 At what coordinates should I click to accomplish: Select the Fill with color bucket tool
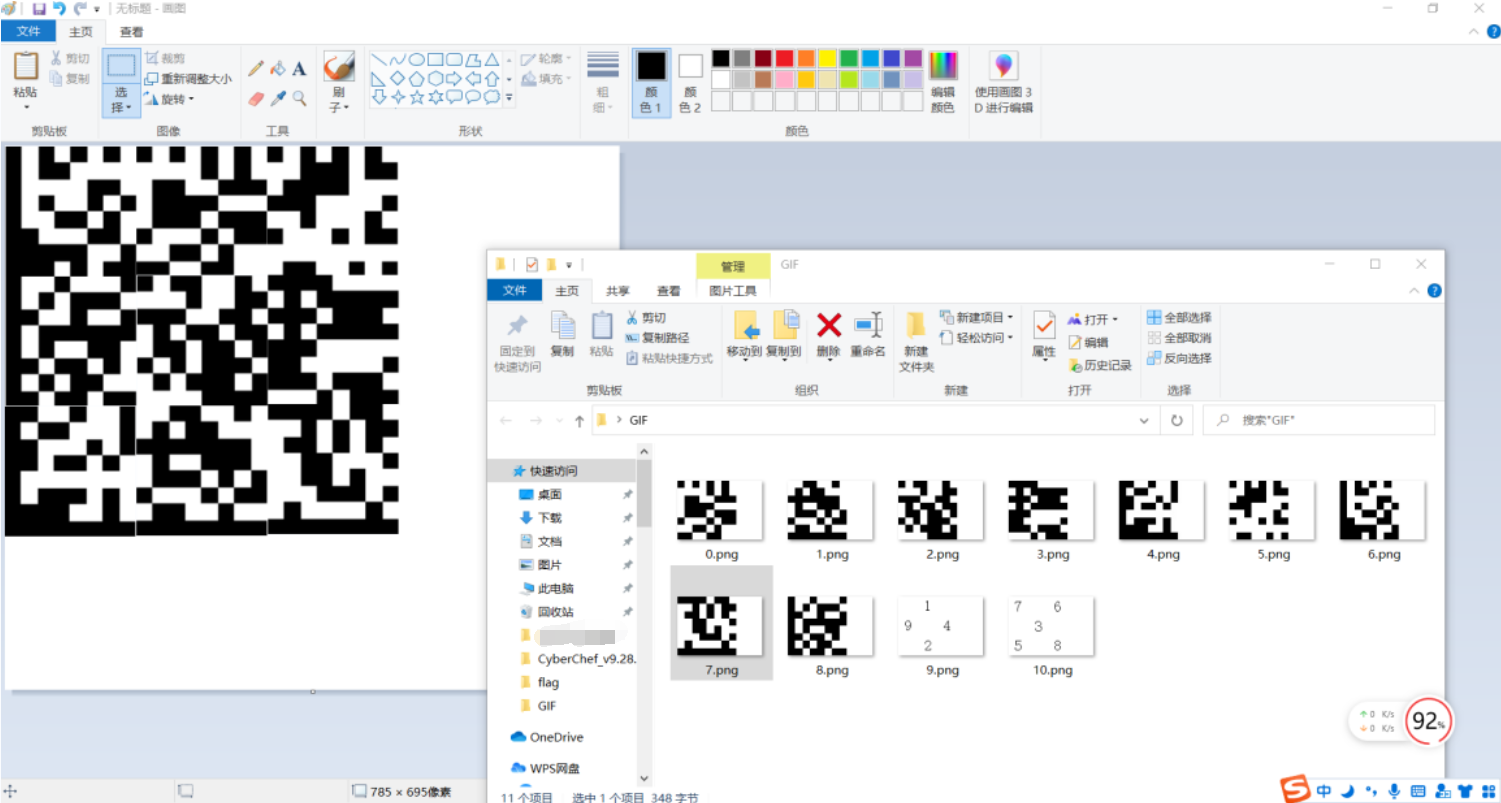click(x=277, y=70)
